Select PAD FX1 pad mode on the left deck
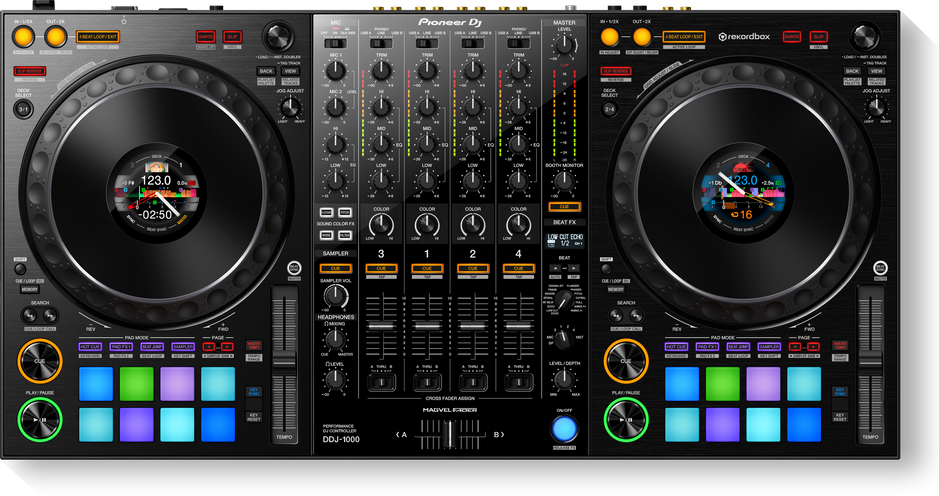 121,347
